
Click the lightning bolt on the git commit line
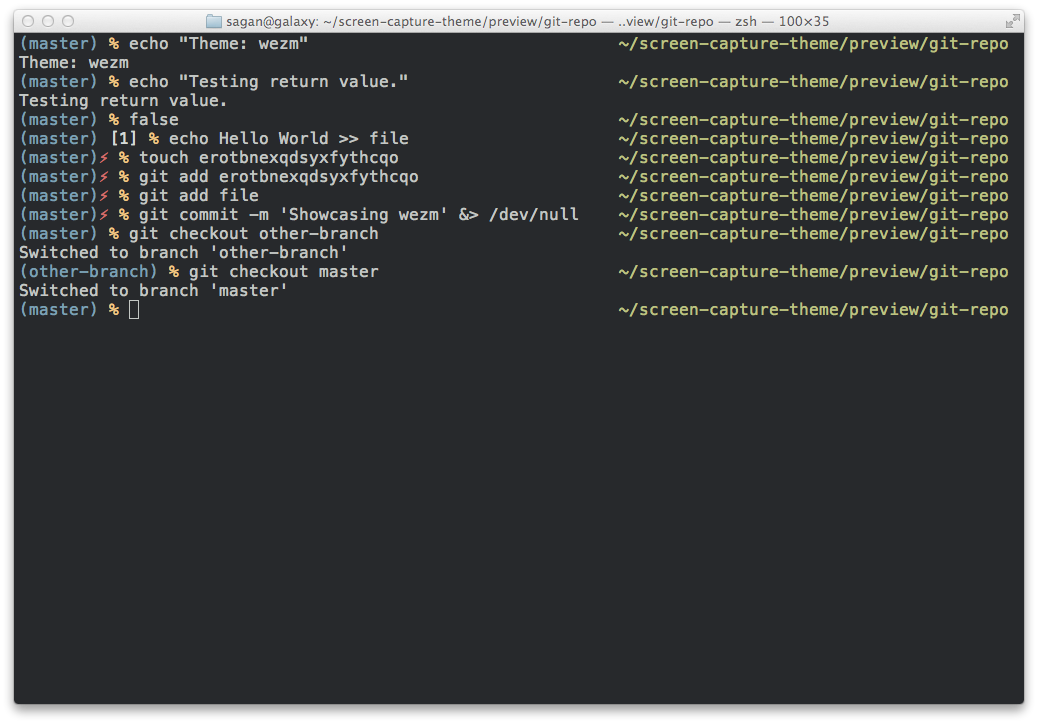click(x=104, y=214)
